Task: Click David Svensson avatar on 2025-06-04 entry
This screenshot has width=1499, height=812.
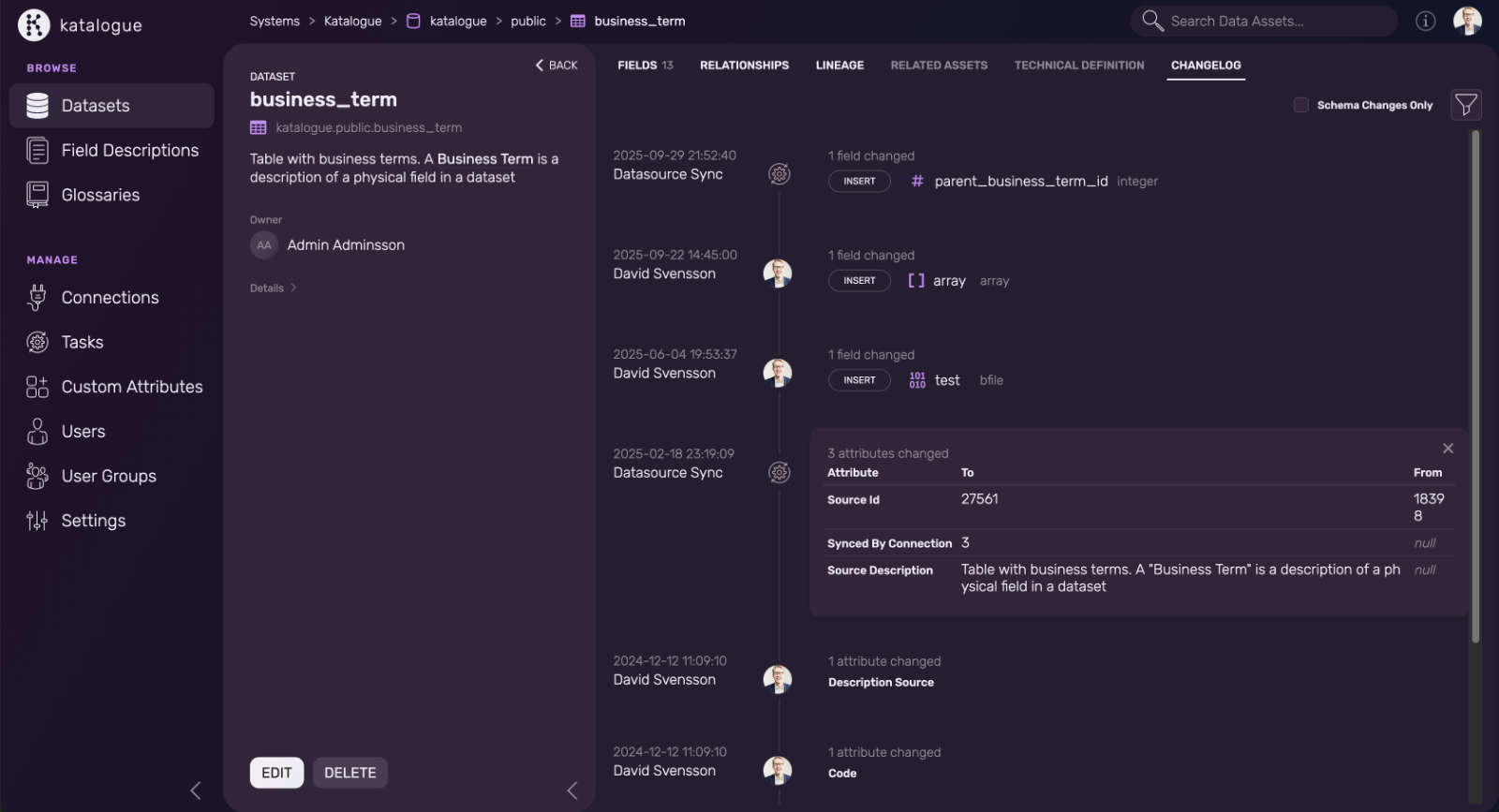Action: (x=778, y=373)
